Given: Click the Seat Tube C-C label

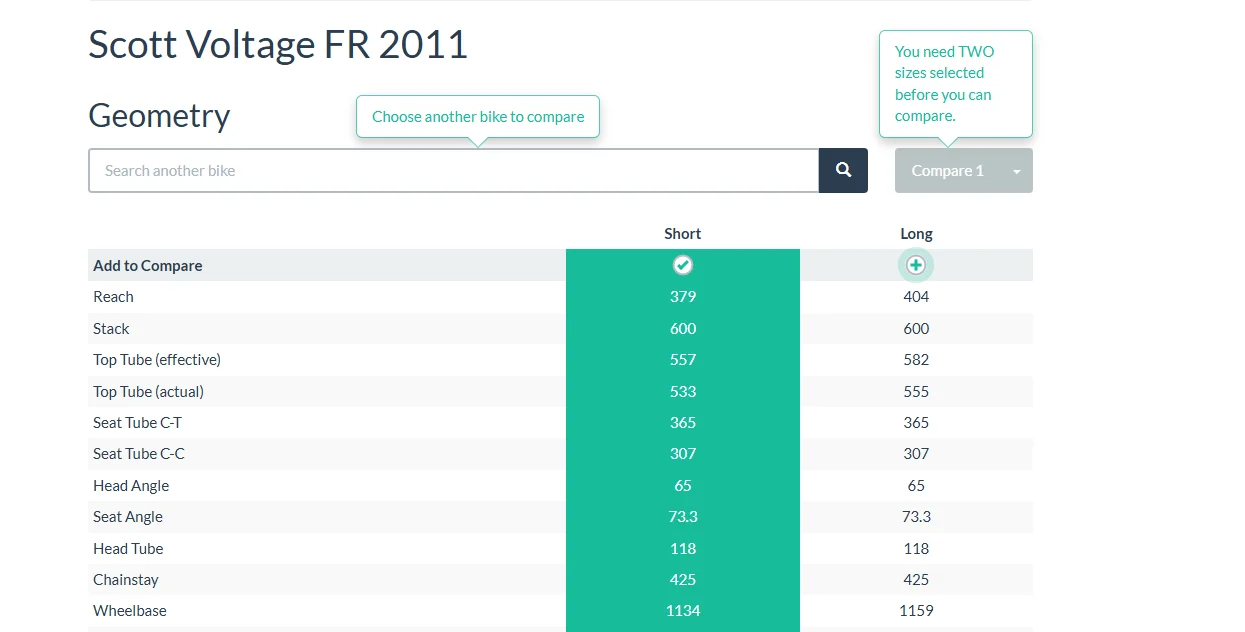Looking at the screenshot, I should tap(139, 454).
